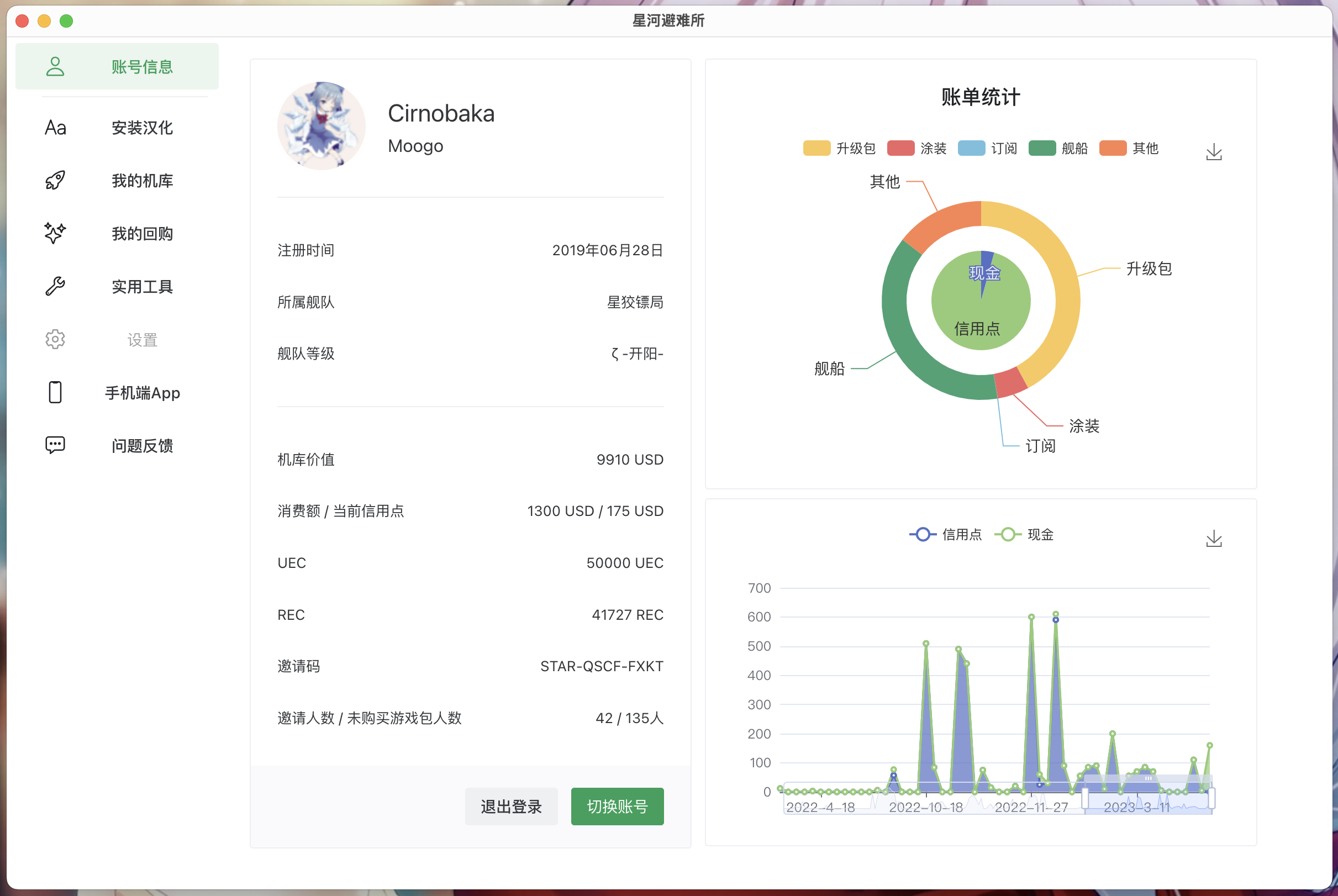The height and width of the screenshot is (896, 1338).
Task: Click the 退出登录 button
Action: pyautogui.click(x=511, y=807)
